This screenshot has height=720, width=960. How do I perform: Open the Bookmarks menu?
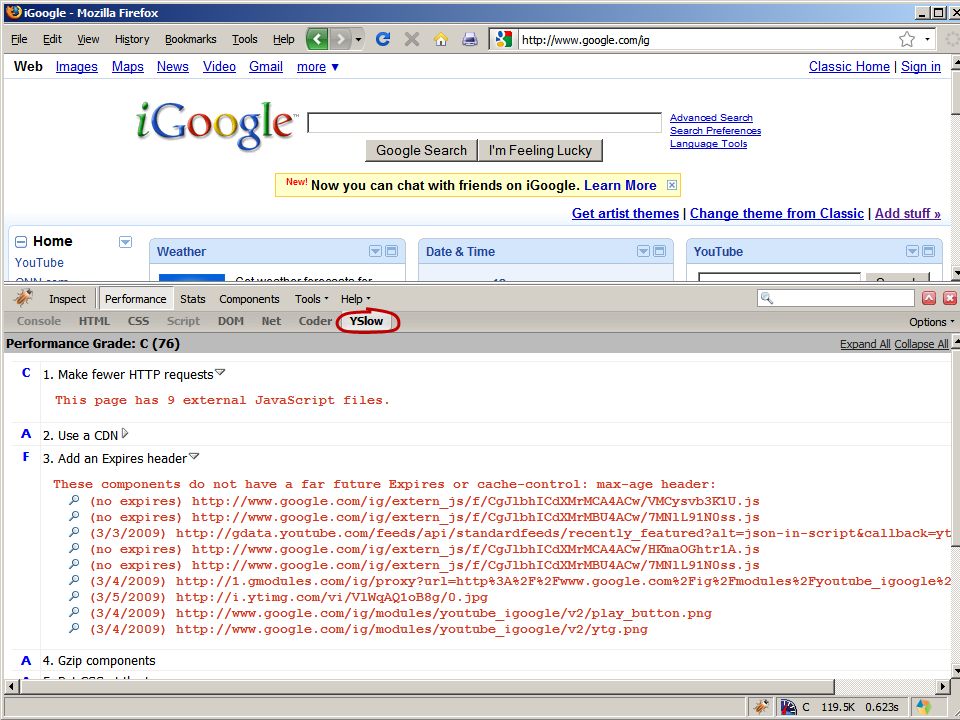coord(190,39)
